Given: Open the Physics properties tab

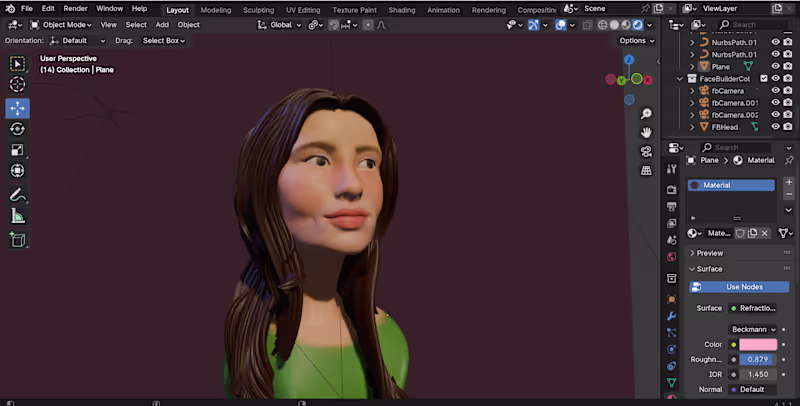Looking at the screenshot, I should (671, 349).
